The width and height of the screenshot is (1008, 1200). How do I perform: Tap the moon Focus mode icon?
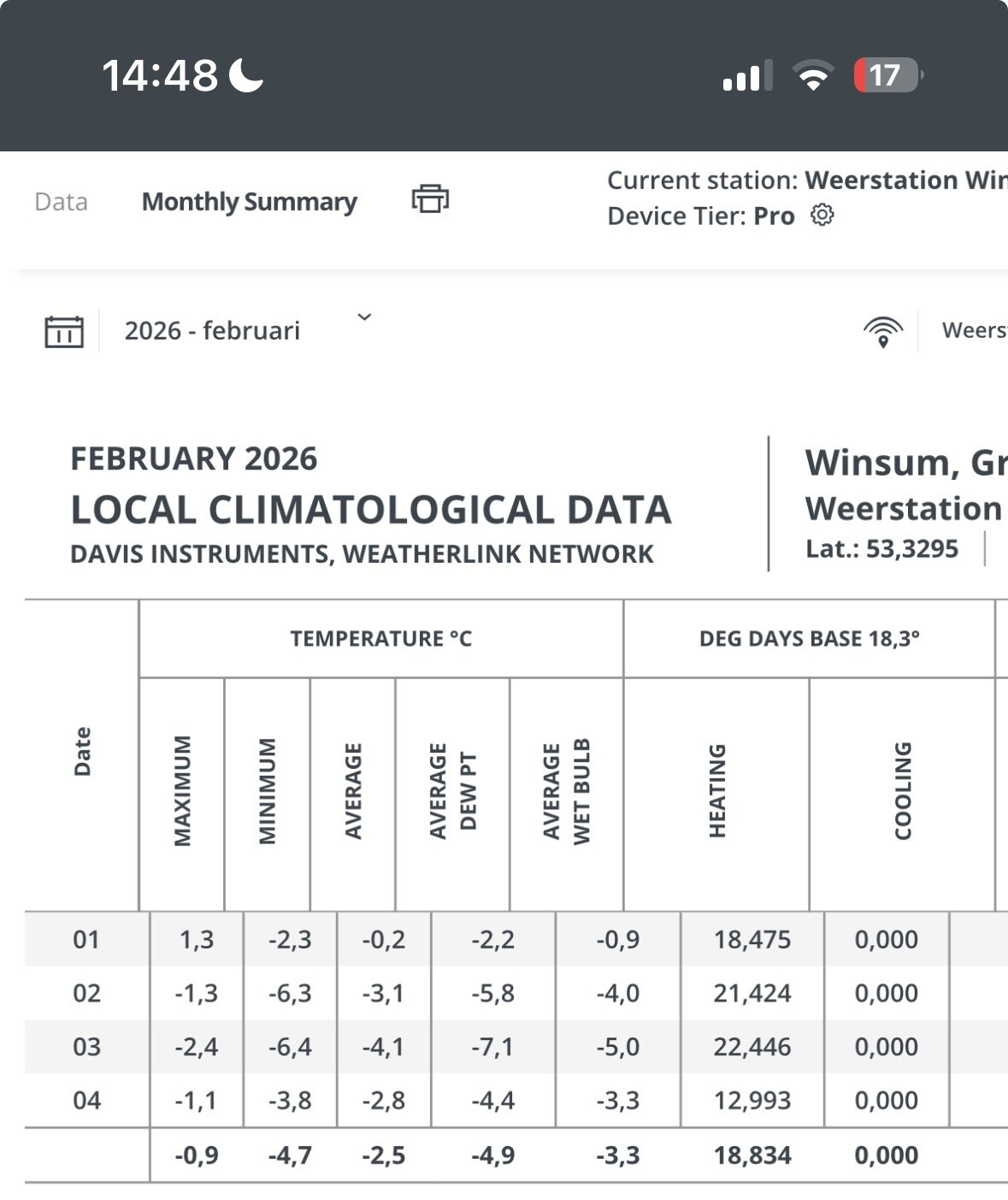[246, 75]
